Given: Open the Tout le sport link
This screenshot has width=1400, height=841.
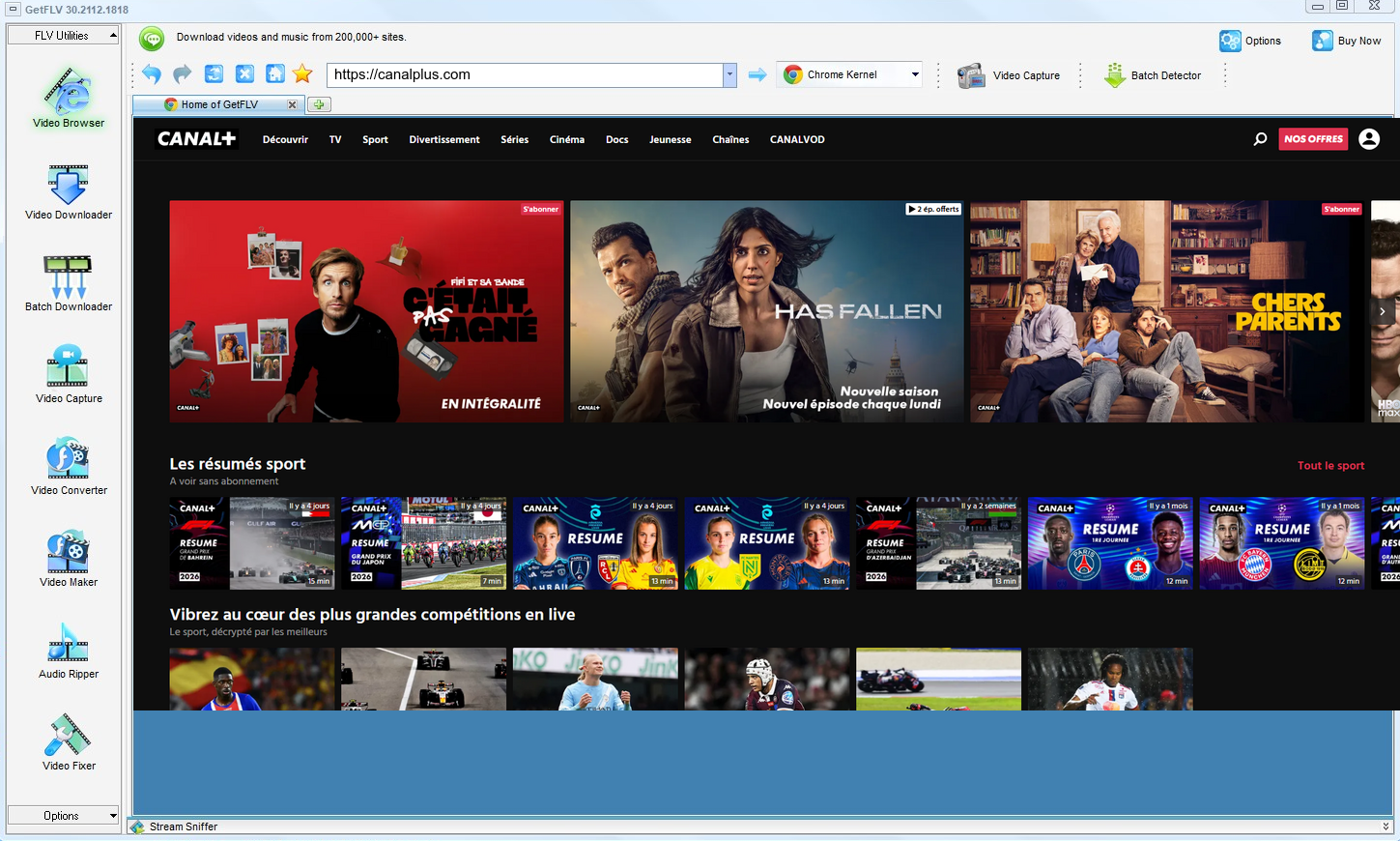Looking at the screenshot, I should point(1330,465).
